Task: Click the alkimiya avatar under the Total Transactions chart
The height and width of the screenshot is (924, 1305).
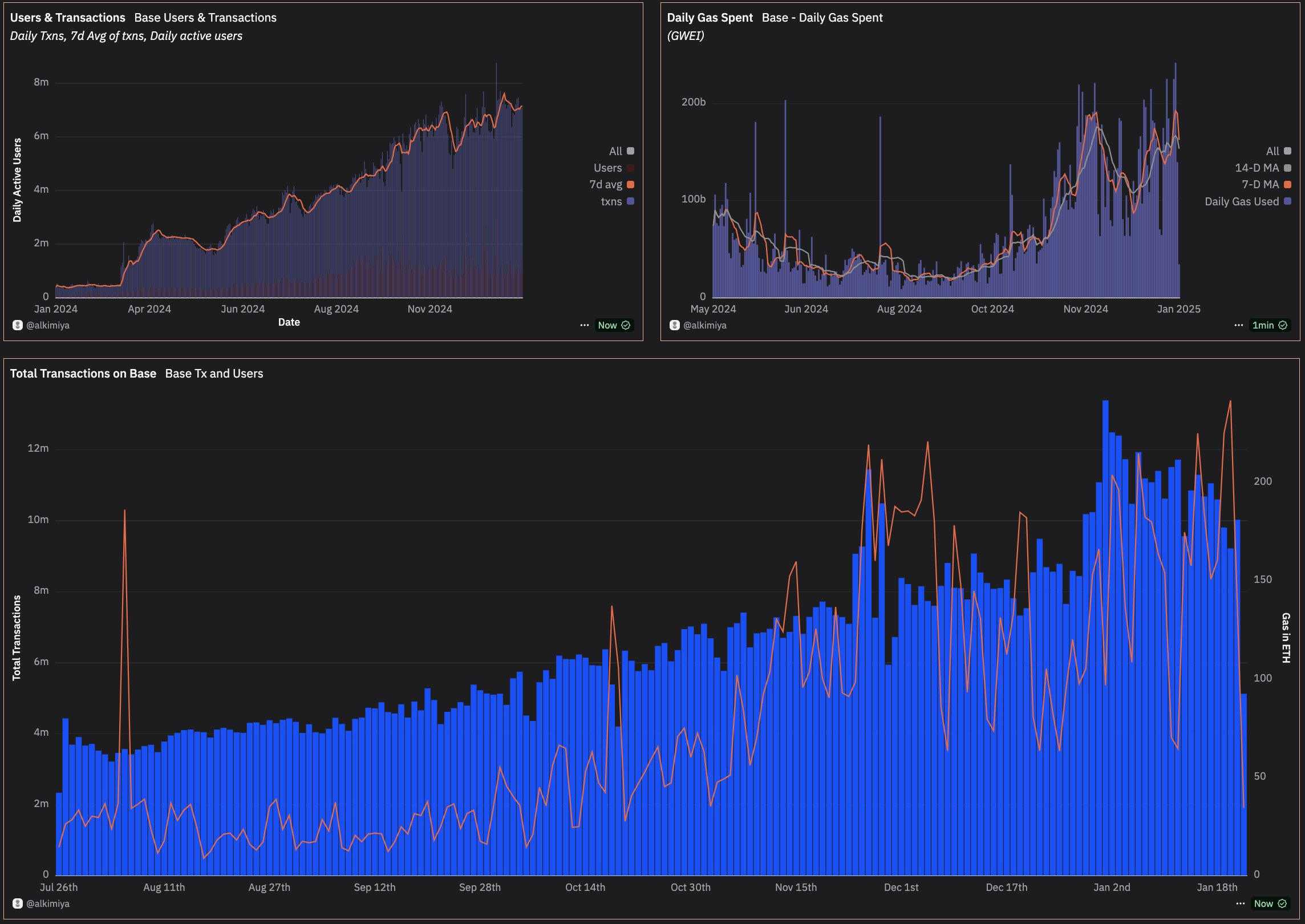Action: (x=18, y=903)
